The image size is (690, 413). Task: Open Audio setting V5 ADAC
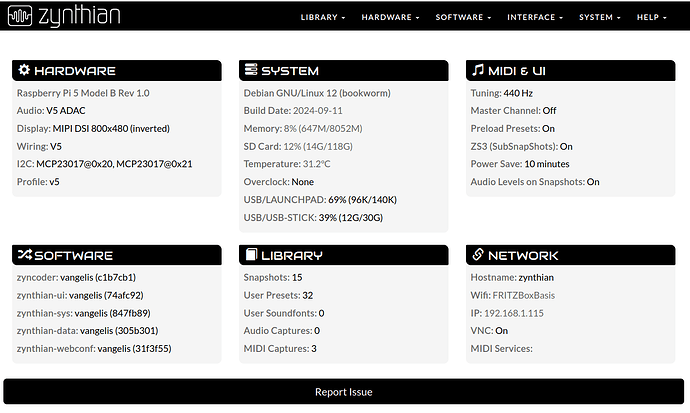click(66, 110)
